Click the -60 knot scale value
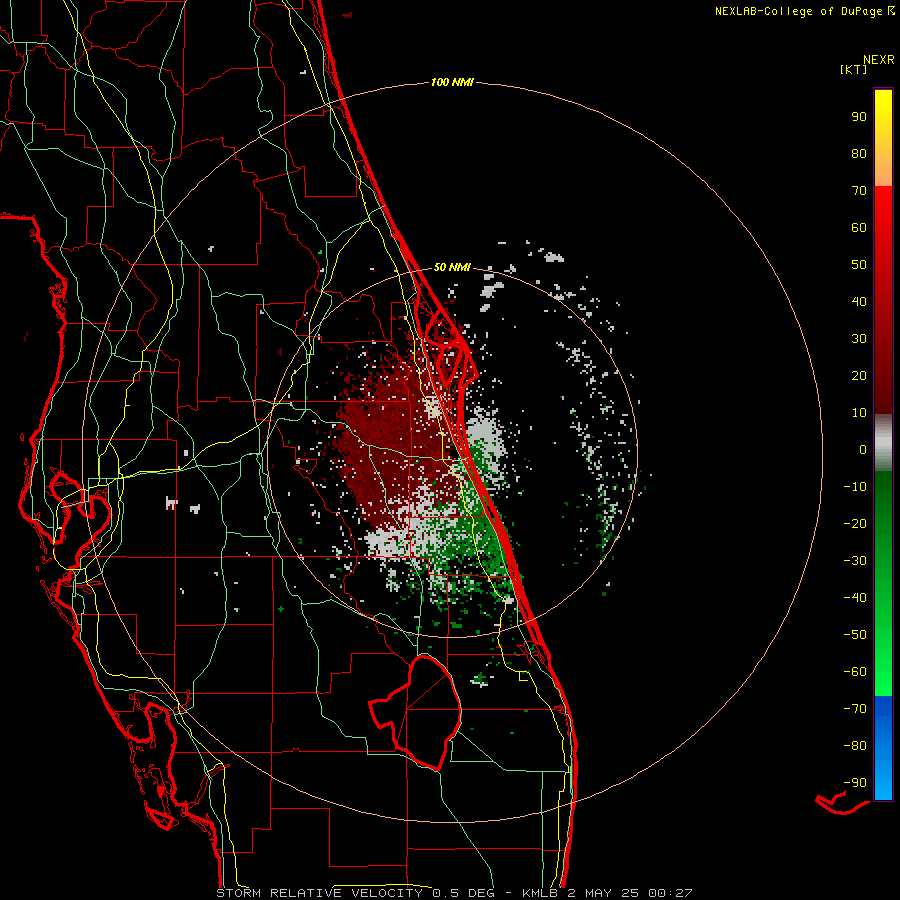 pos(855,672)
